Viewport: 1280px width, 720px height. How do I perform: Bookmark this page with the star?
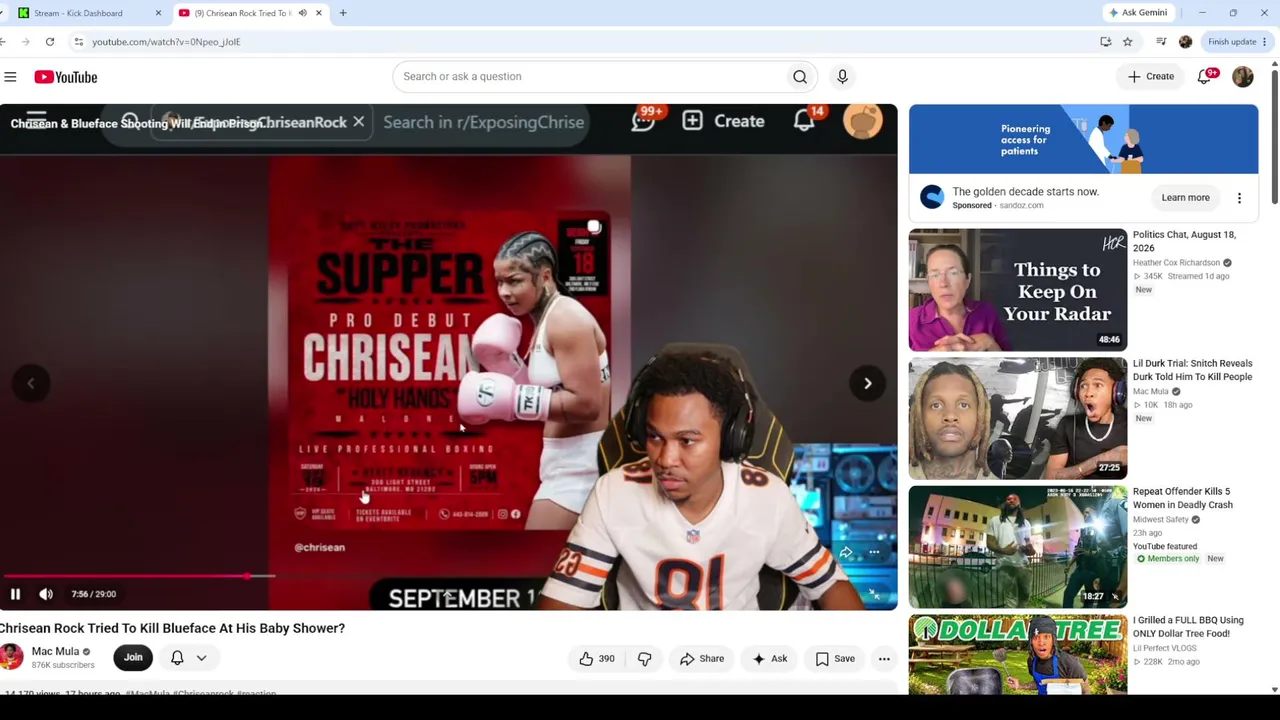tap(1128, 42)
